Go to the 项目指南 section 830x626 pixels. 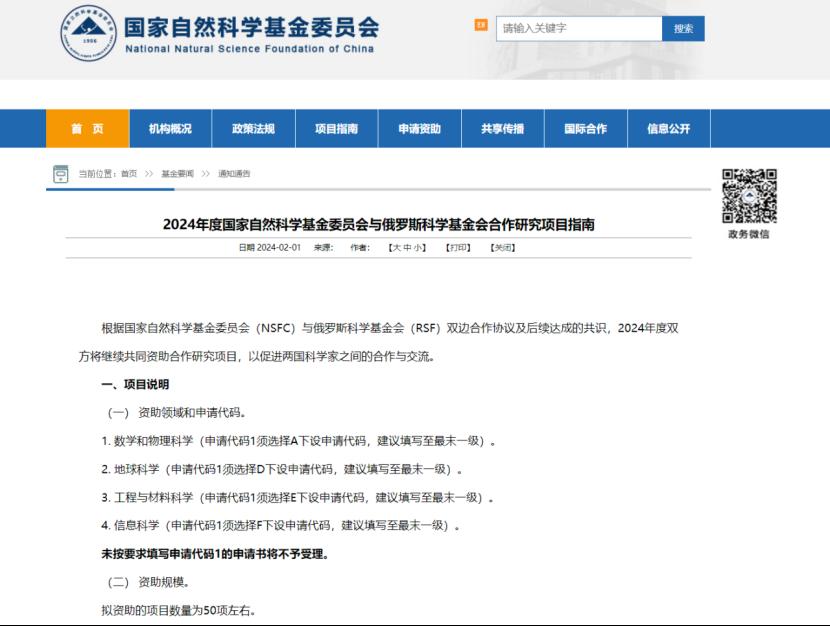click(x=336, y=129)
